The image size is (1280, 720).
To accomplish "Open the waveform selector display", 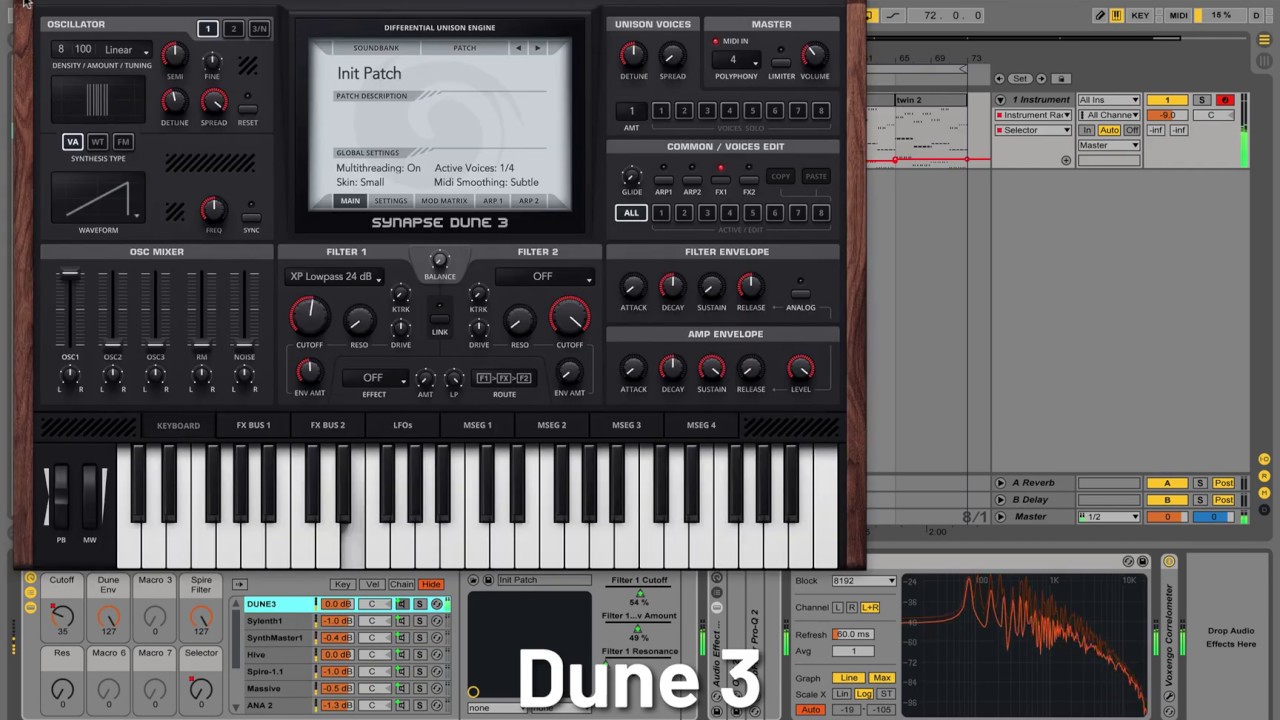I will pyautogui.click(x=97, y=198).
